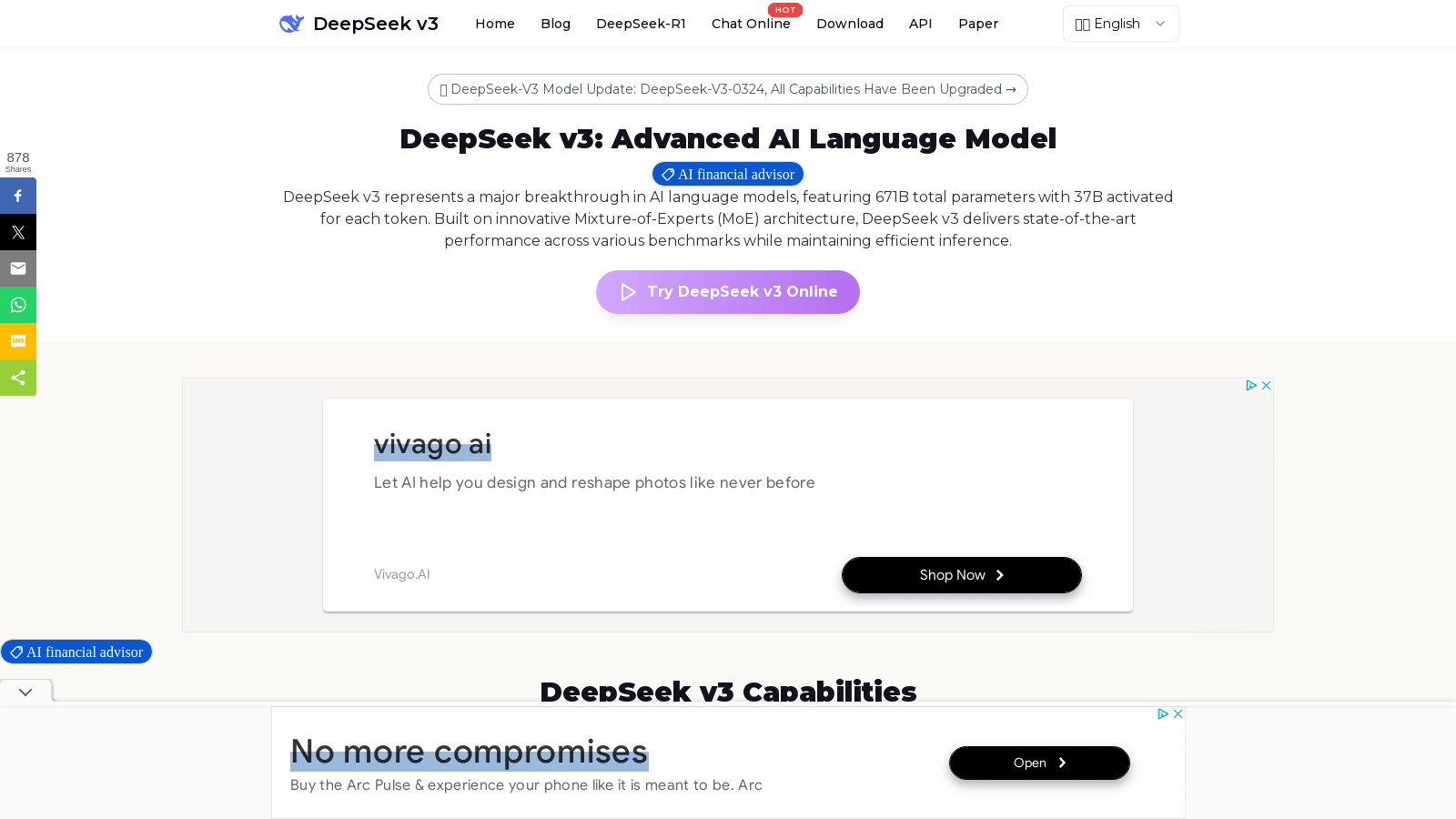Open the DeepSeek-V3-0324 model update banner
This screenshot has width=1456, height=819.
728,89
